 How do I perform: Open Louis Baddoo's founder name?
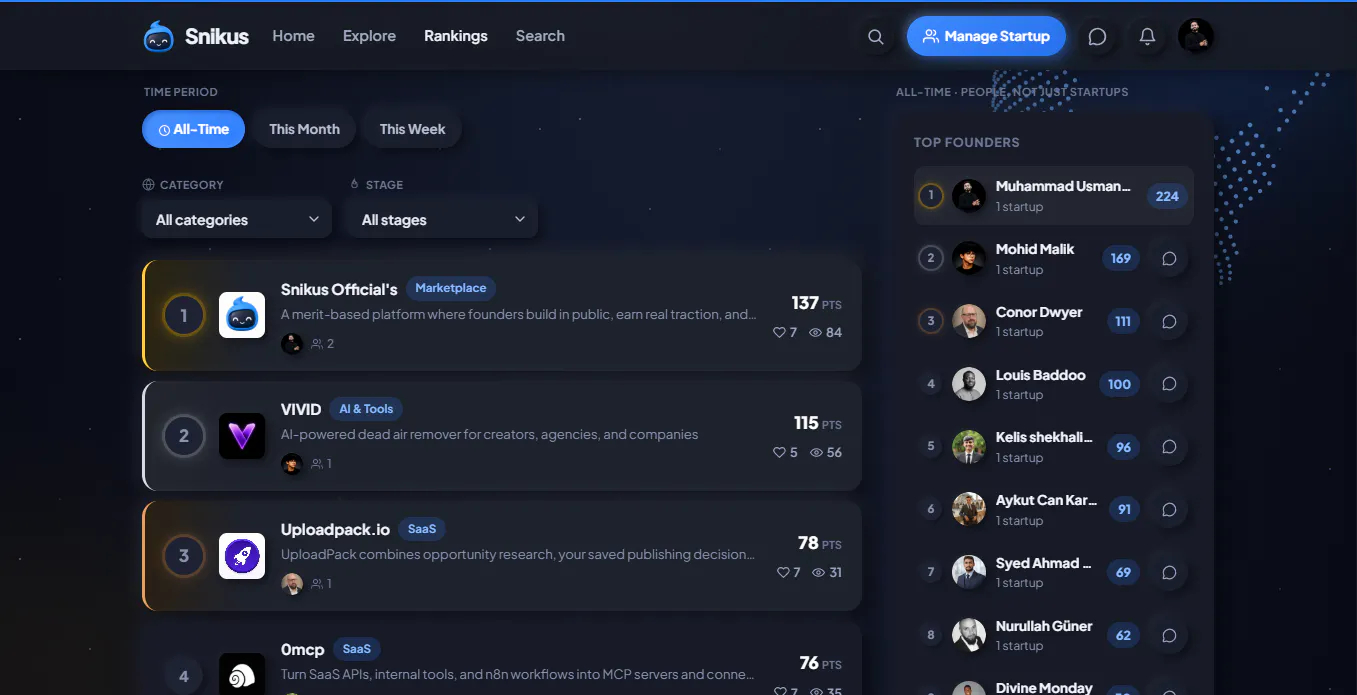(1041, 375)
